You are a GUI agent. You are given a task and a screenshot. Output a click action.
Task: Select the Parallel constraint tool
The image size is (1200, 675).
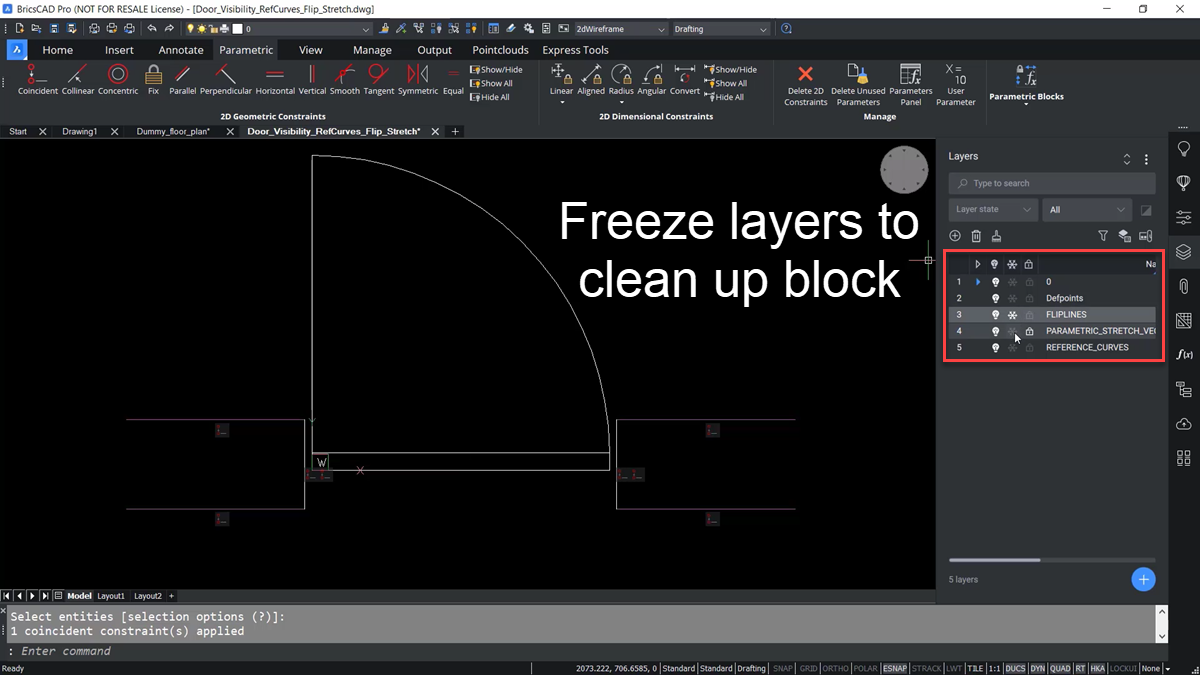[x=183, y=79]
